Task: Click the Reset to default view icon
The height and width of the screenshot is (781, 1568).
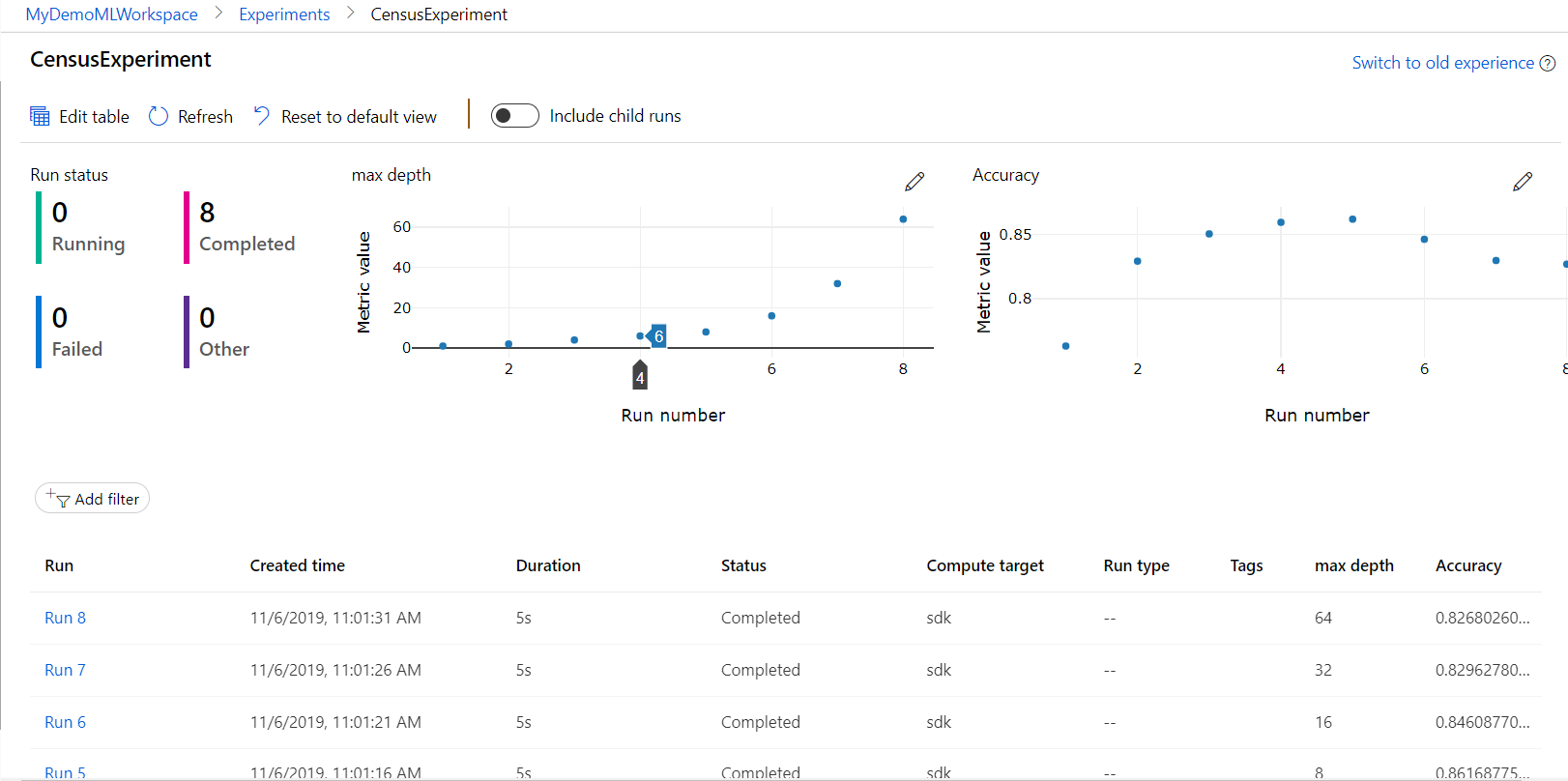Action: (261, 116)
